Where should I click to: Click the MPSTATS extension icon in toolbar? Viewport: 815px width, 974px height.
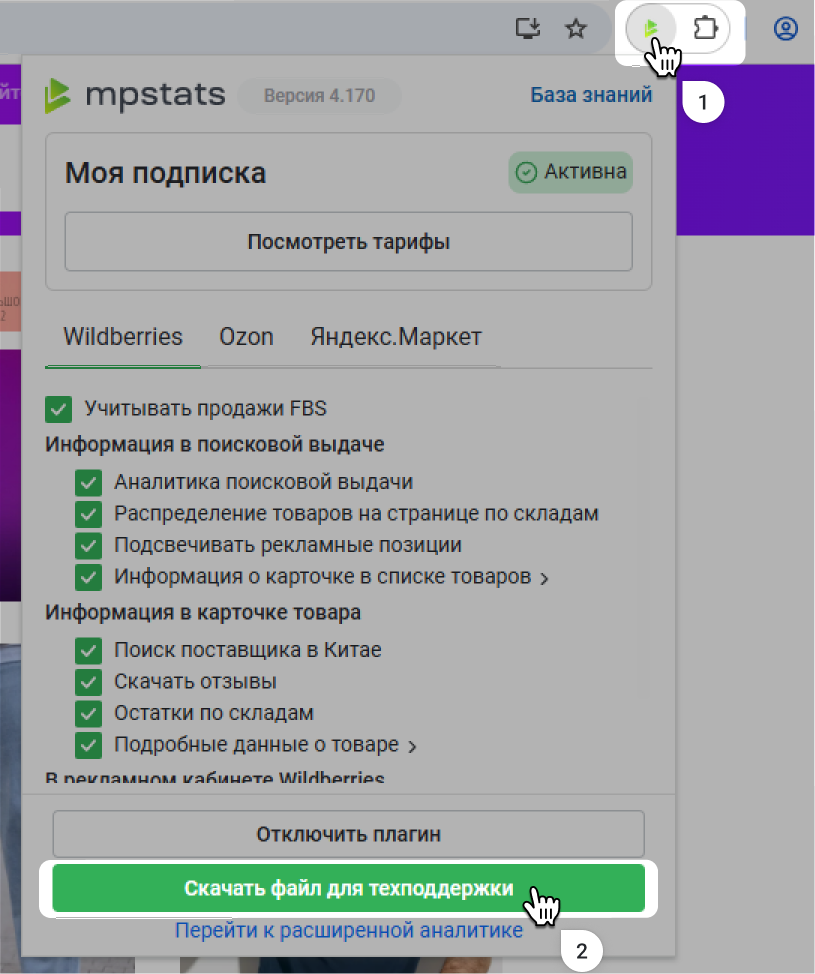[x=651, y=29]
